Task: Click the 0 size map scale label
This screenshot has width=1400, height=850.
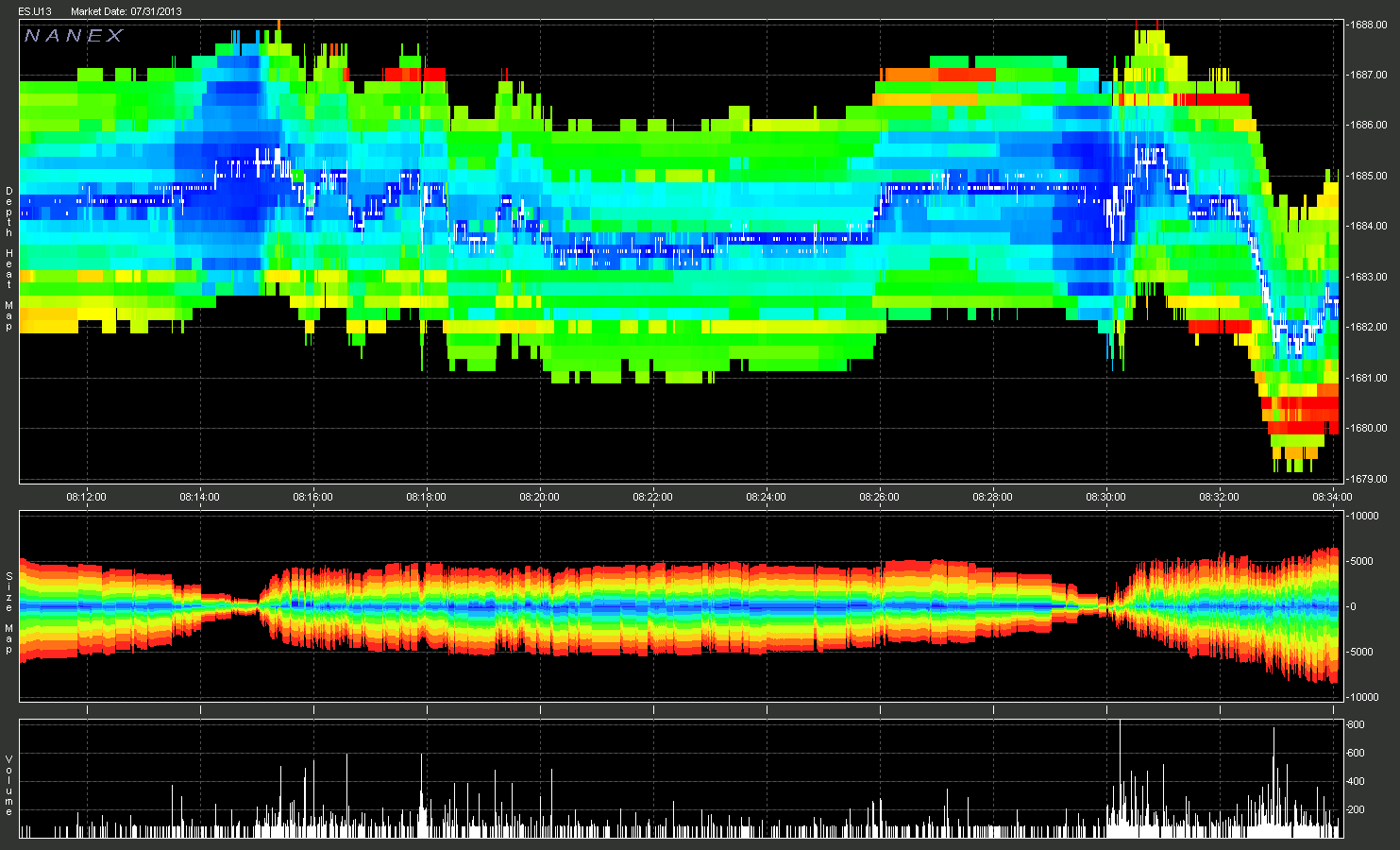Action: (1354, 606)
